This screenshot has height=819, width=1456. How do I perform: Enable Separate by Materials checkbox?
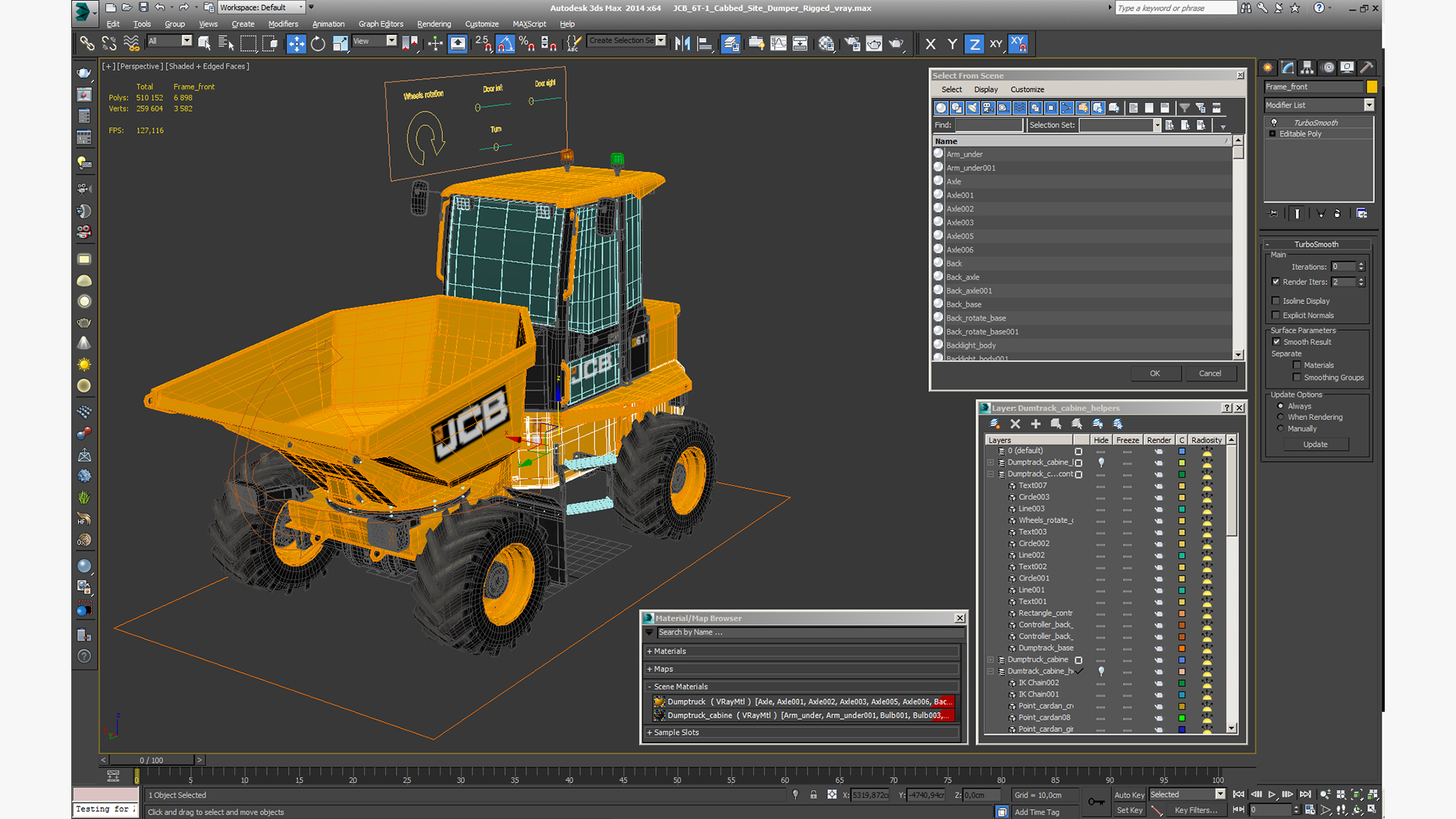(1297, 366)
